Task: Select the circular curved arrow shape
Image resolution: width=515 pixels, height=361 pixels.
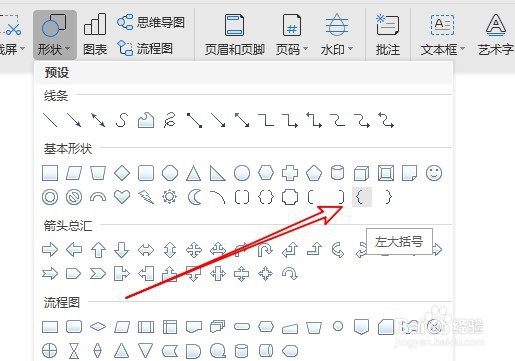Action: point(290,274)
